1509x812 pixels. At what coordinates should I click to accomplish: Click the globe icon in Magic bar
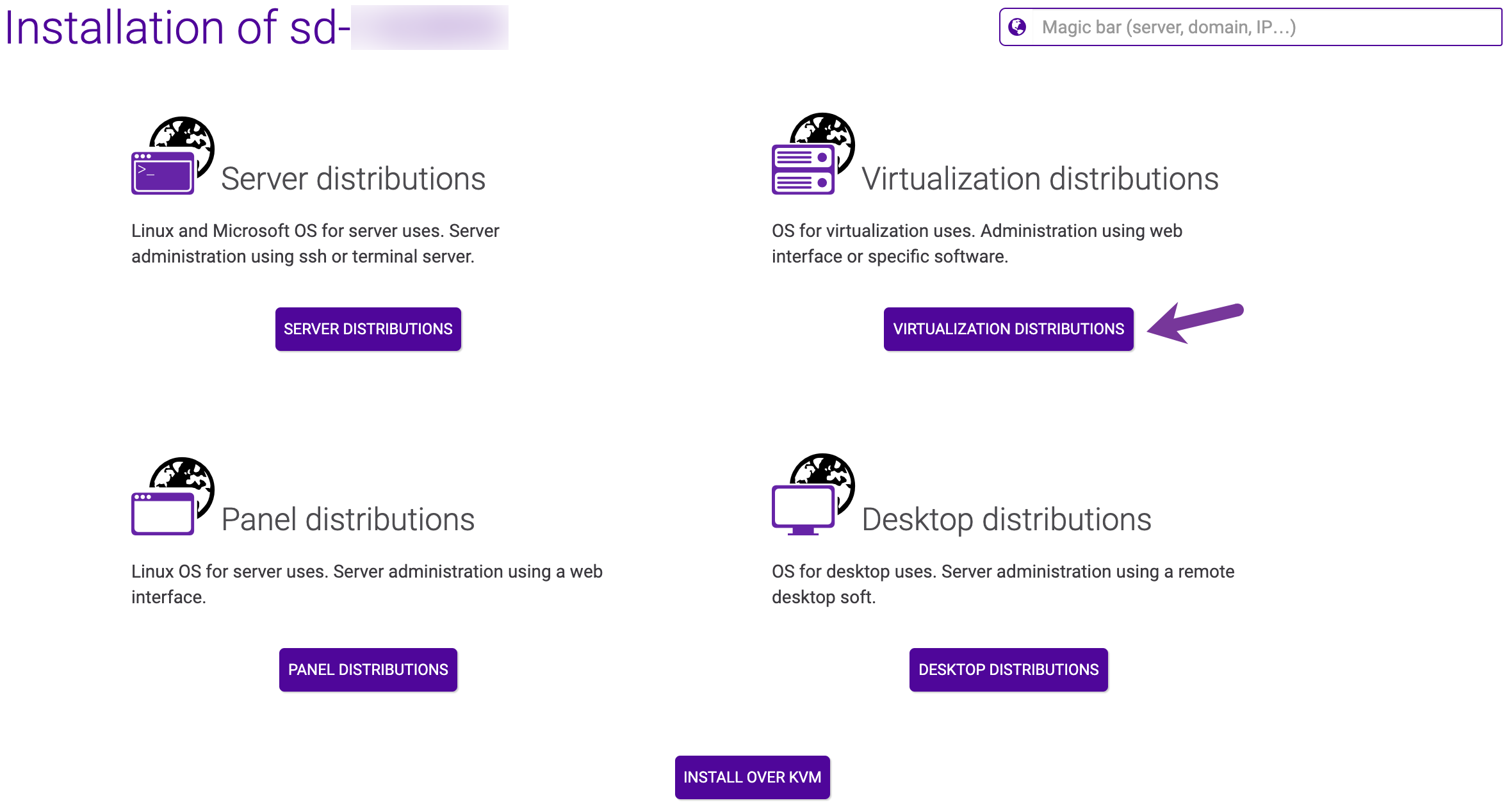point(1017,27)
